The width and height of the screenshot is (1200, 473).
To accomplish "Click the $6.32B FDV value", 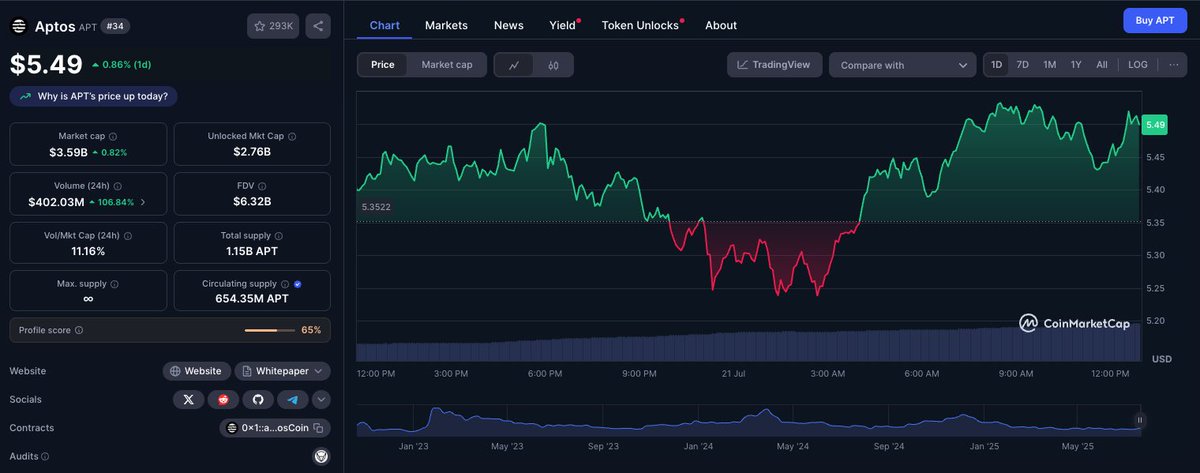I will 252,201.
